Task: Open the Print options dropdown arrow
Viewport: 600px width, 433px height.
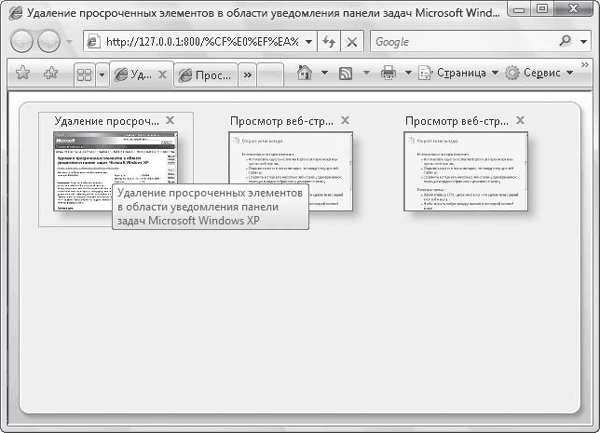Action: pos(408,72)
